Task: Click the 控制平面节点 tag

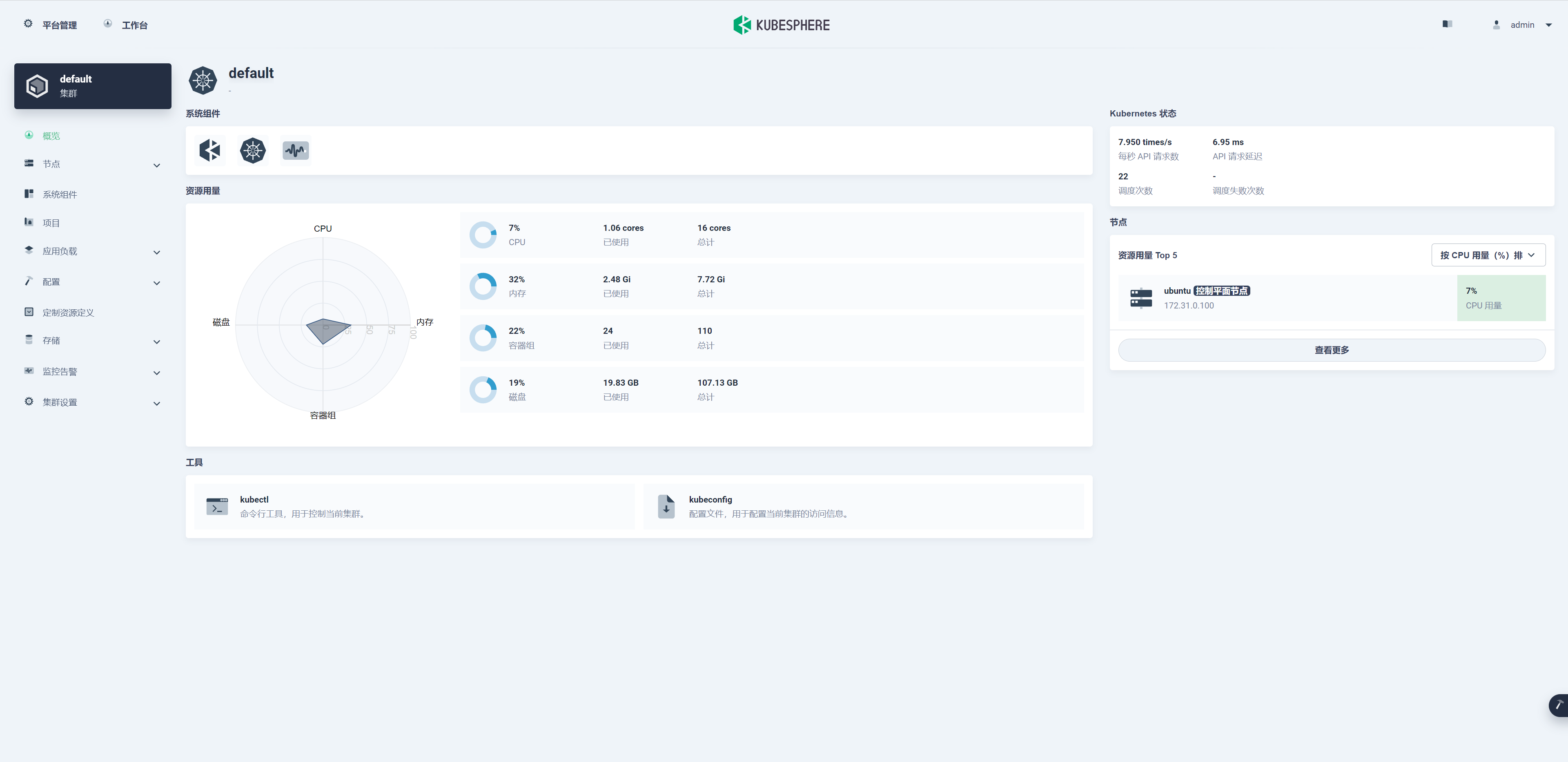Action: coord(1222,290)
